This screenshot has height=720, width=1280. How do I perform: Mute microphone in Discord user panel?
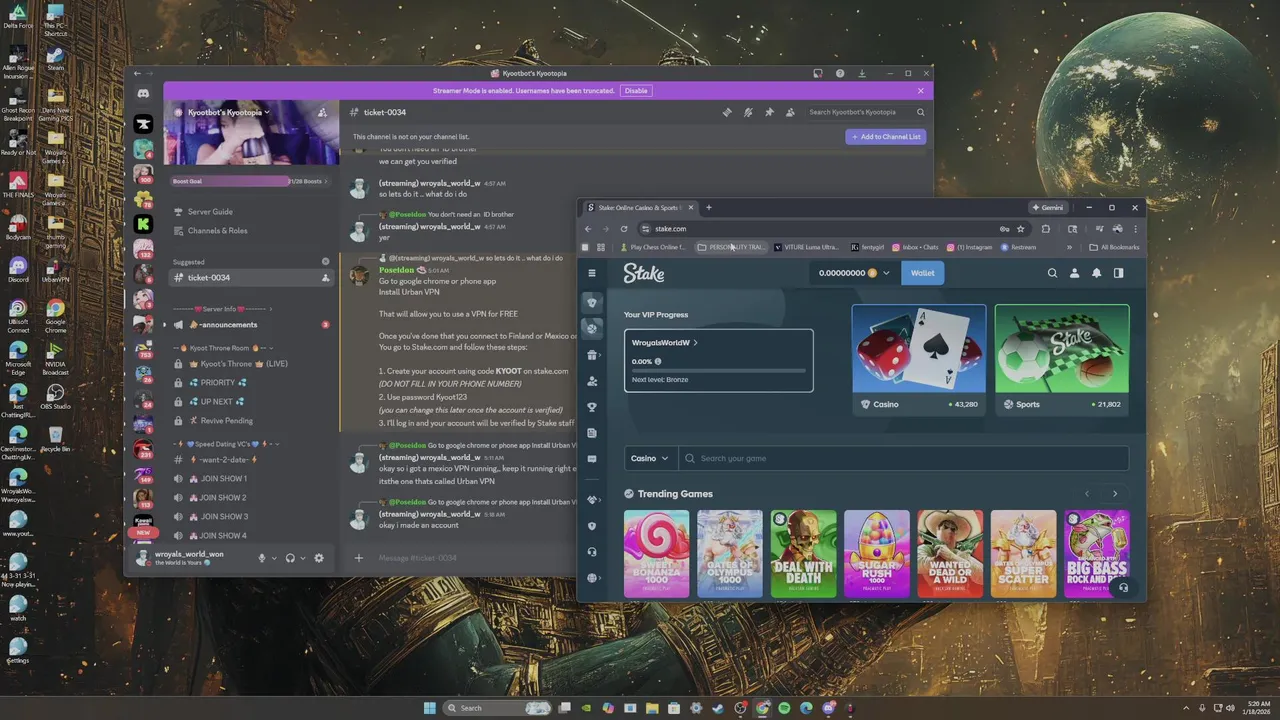262,558
